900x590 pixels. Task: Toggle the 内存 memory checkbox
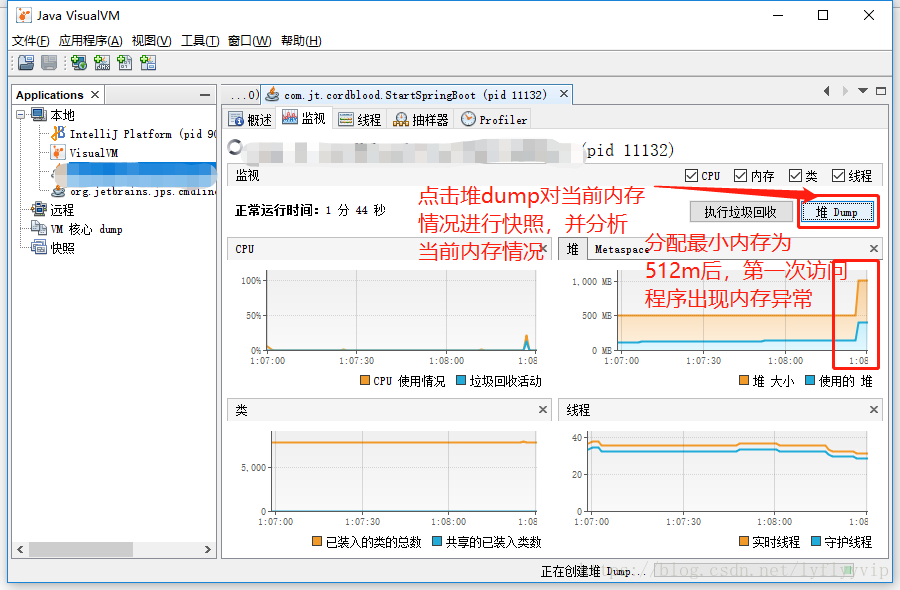(740, 176)
